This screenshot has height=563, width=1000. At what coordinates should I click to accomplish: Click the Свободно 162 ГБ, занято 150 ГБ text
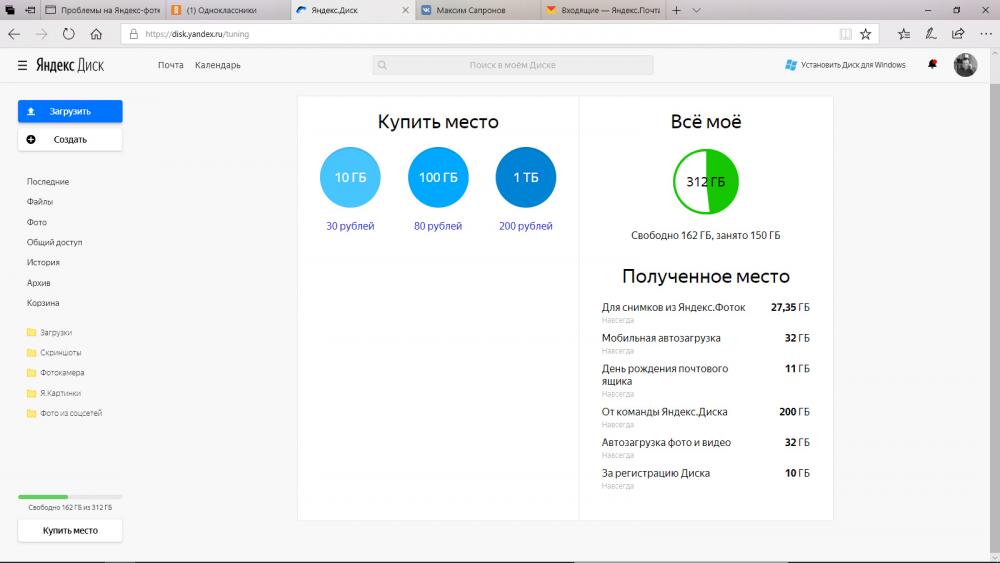pos(705,235)
